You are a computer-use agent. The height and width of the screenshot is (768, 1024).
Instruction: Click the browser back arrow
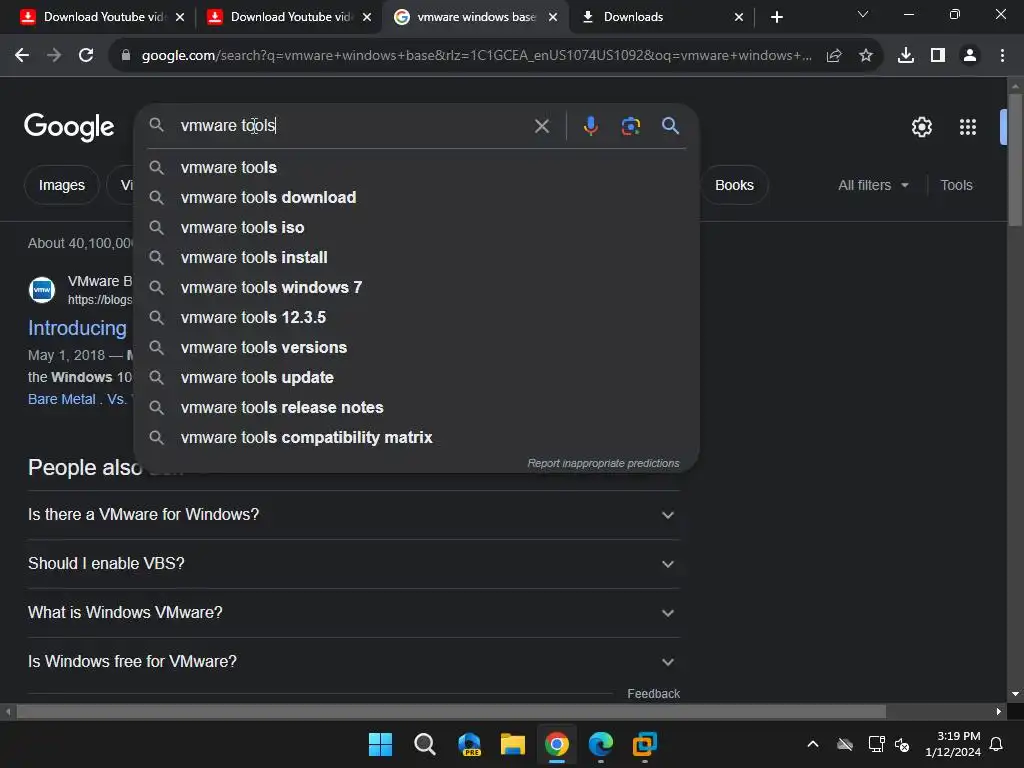22,56
